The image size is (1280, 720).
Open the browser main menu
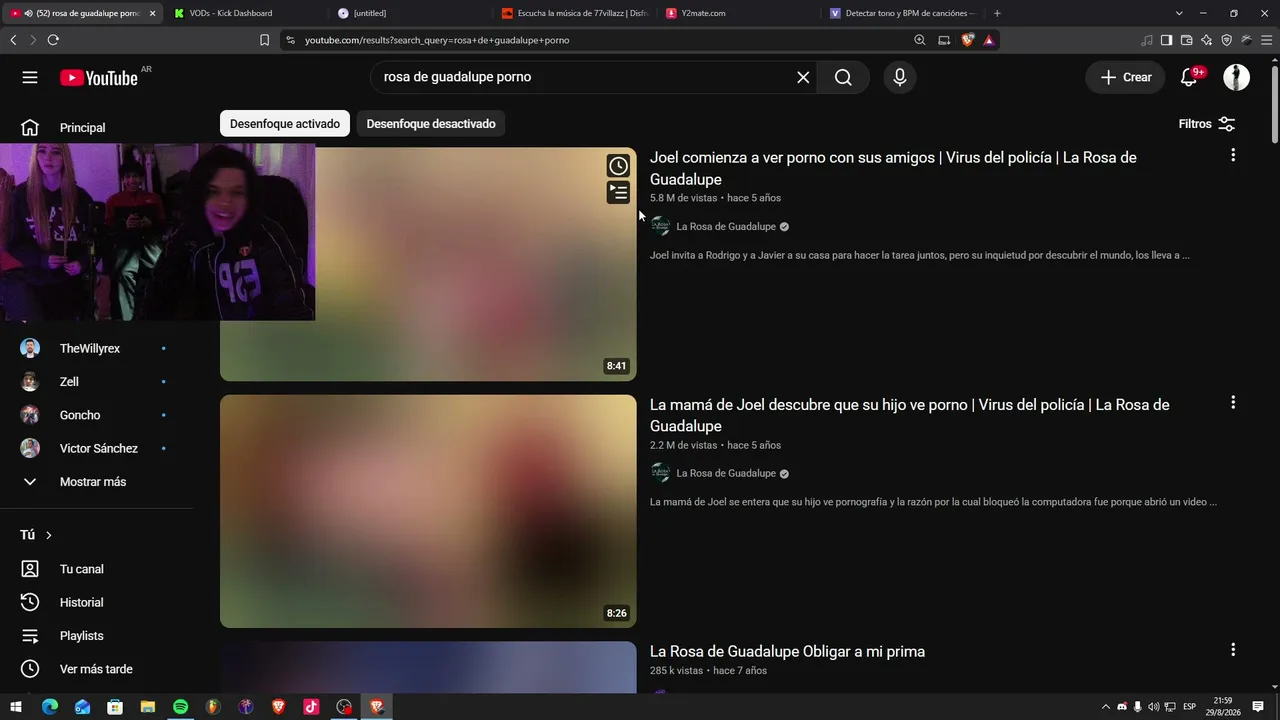point(1266,40)
